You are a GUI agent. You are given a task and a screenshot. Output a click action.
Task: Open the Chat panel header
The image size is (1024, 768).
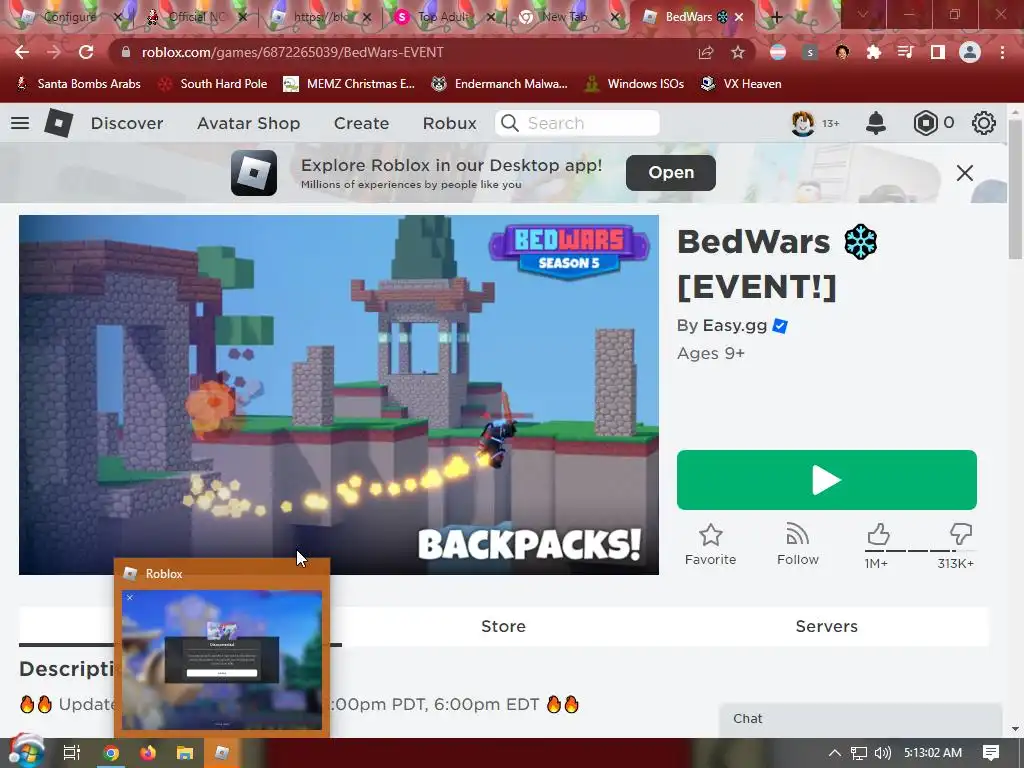(x=860, y=718)
